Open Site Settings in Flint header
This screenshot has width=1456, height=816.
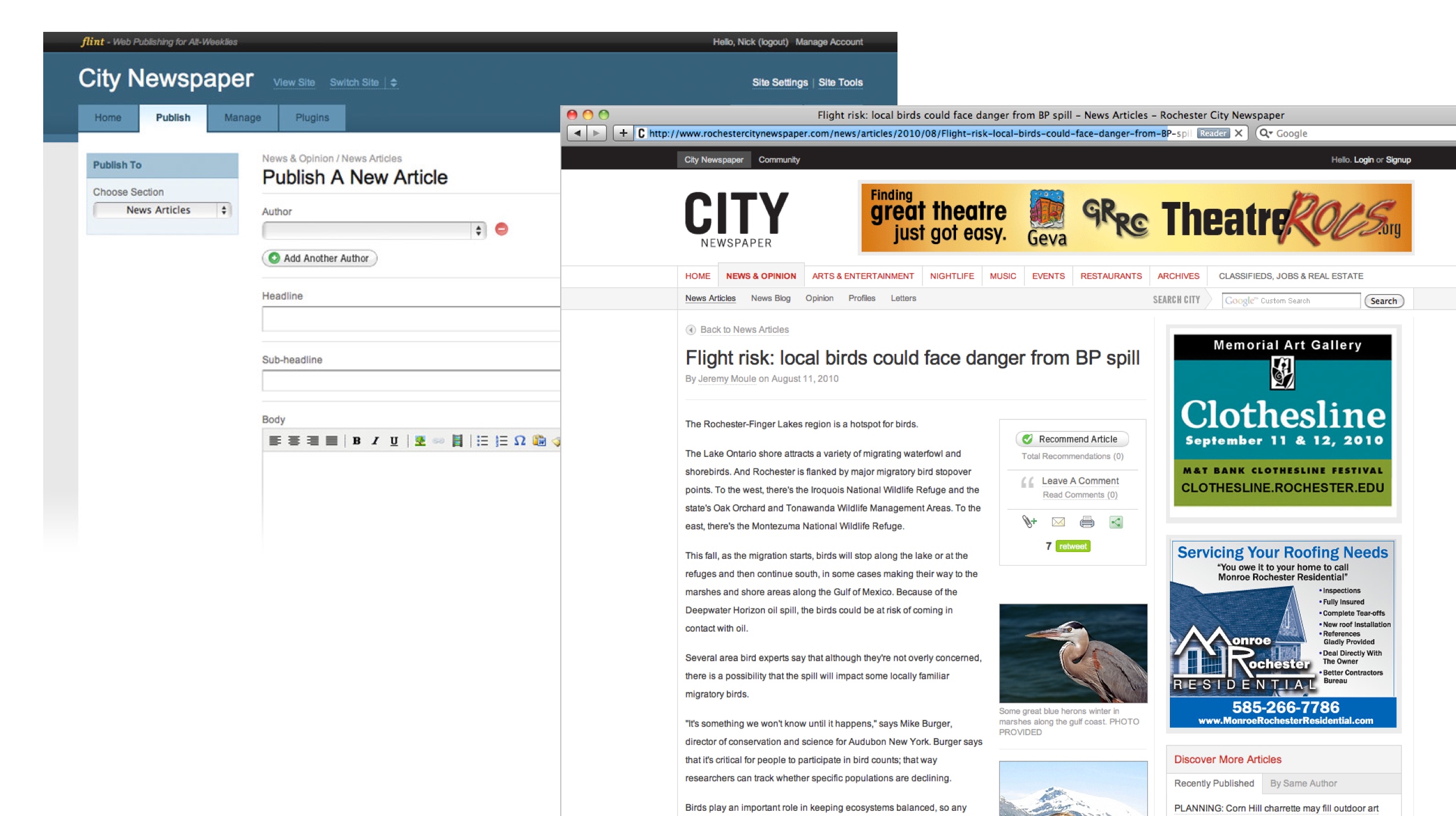[780, 83]
